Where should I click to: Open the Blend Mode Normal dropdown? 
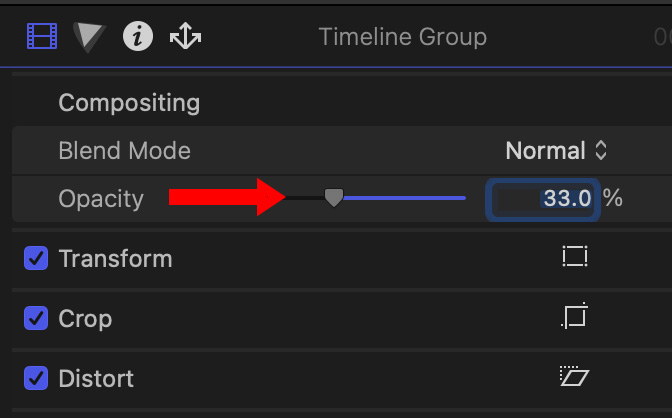point(556,151)
